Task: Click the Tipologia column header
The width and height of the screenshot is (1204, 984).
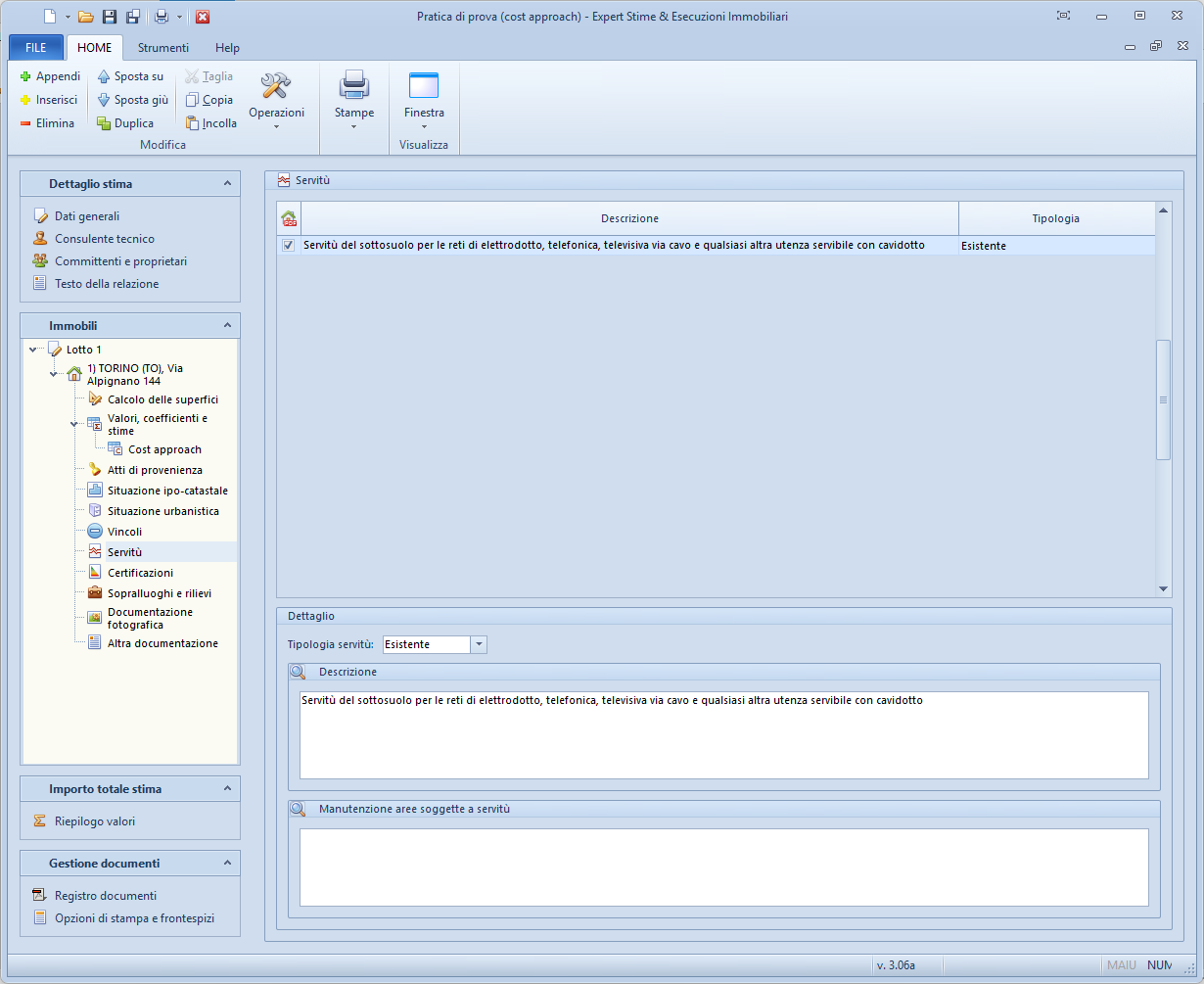Action: (x=1056, y=219)
